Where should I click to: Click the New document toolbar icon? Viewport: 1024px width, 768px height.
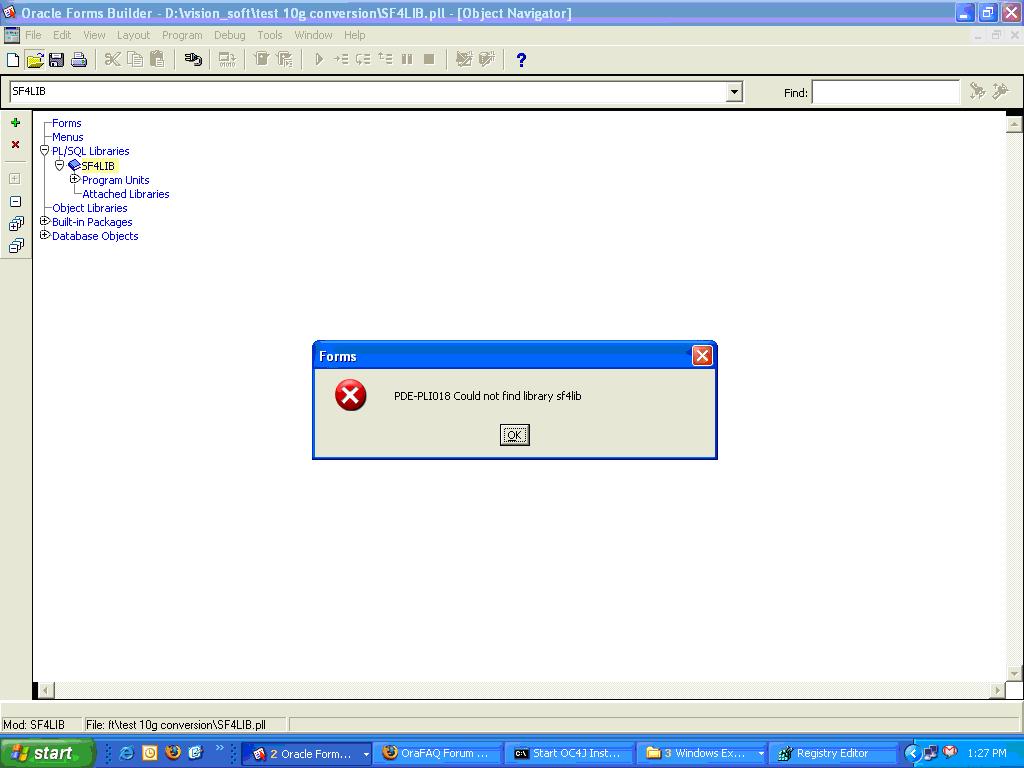pos(12,60)
